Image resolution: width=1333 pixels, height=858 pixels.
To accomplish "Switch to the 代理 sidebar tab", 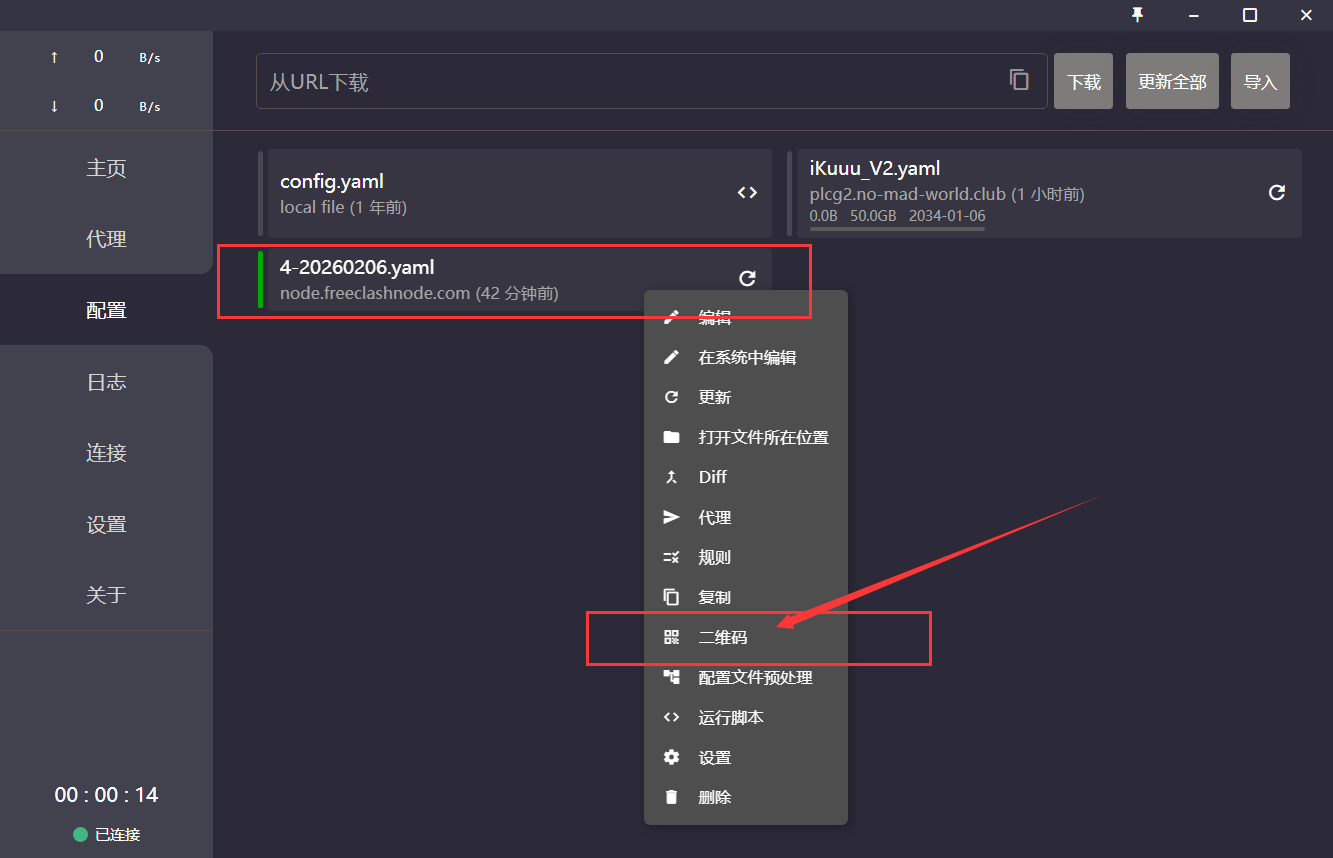I will tap(106, 239).
